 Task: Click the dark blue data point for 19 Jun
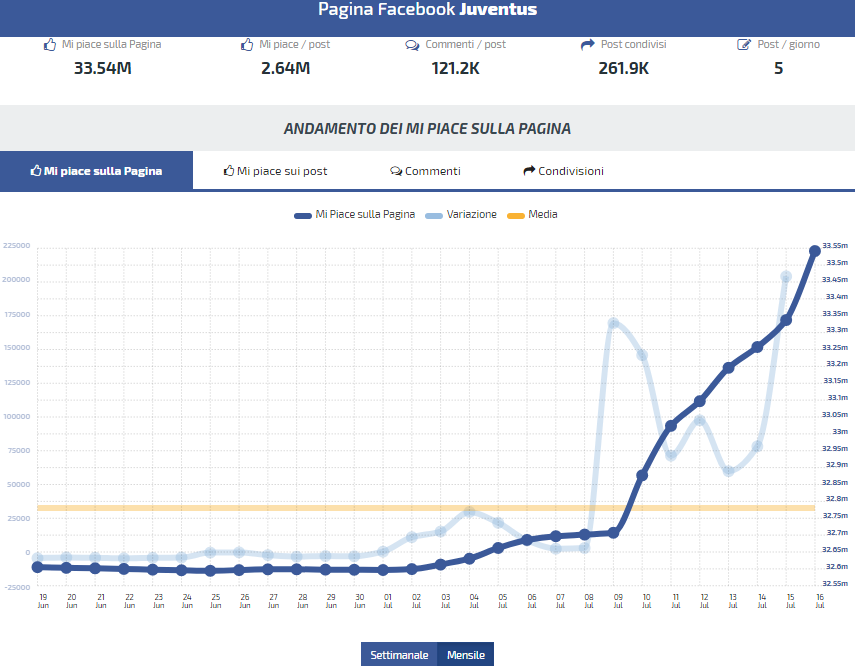pos(38,567)
